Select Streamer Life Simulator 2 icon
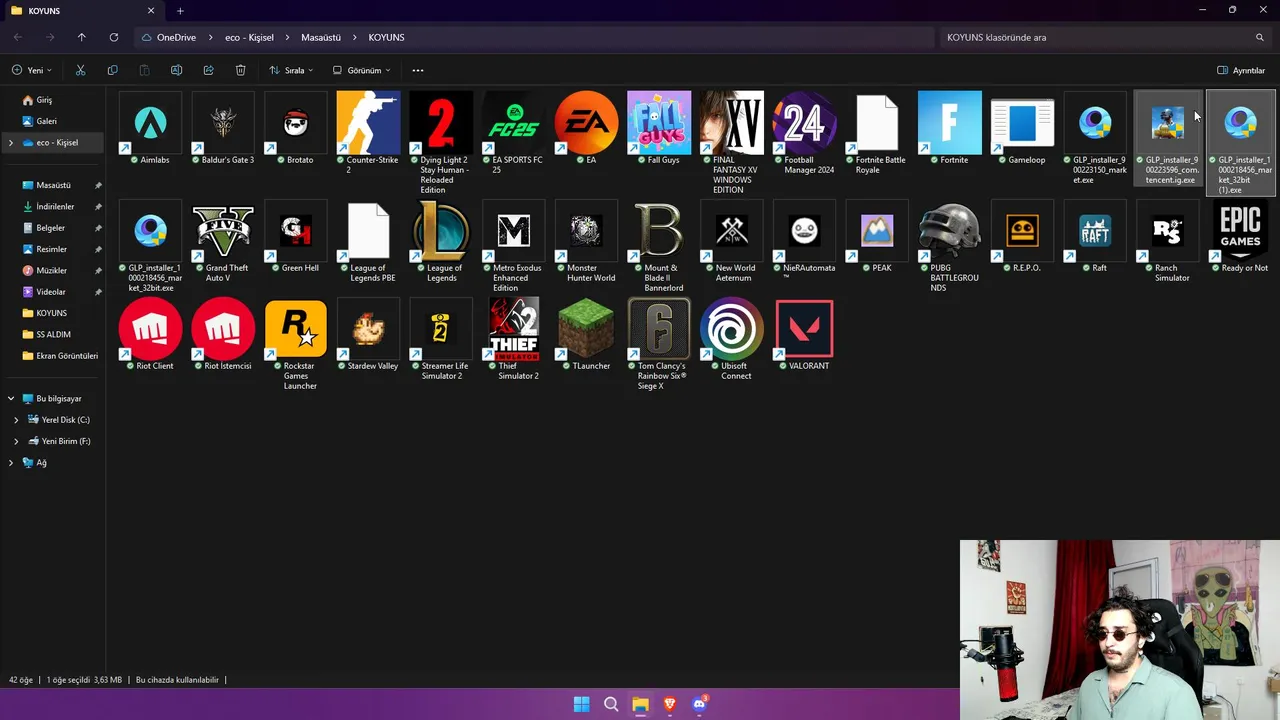This screenshot has width=1280, height=720. point(441,329)
